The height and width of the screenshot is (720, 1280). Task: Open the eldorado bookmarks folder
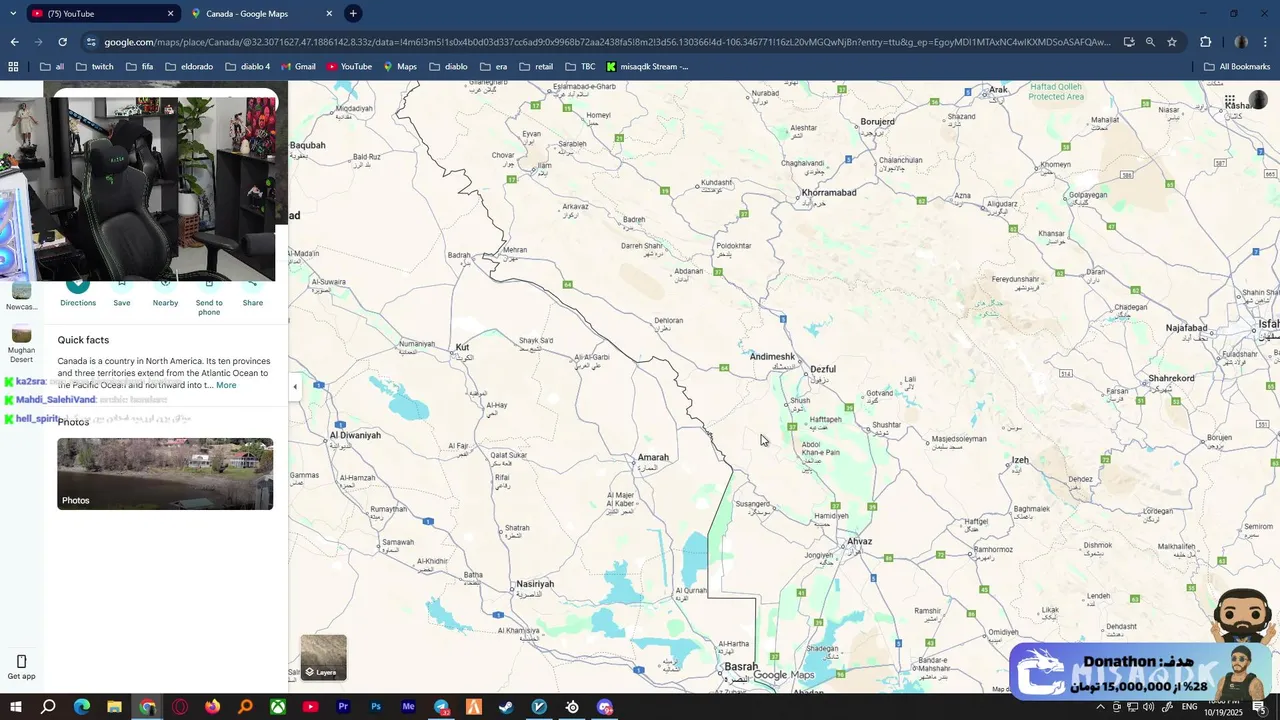189,67
